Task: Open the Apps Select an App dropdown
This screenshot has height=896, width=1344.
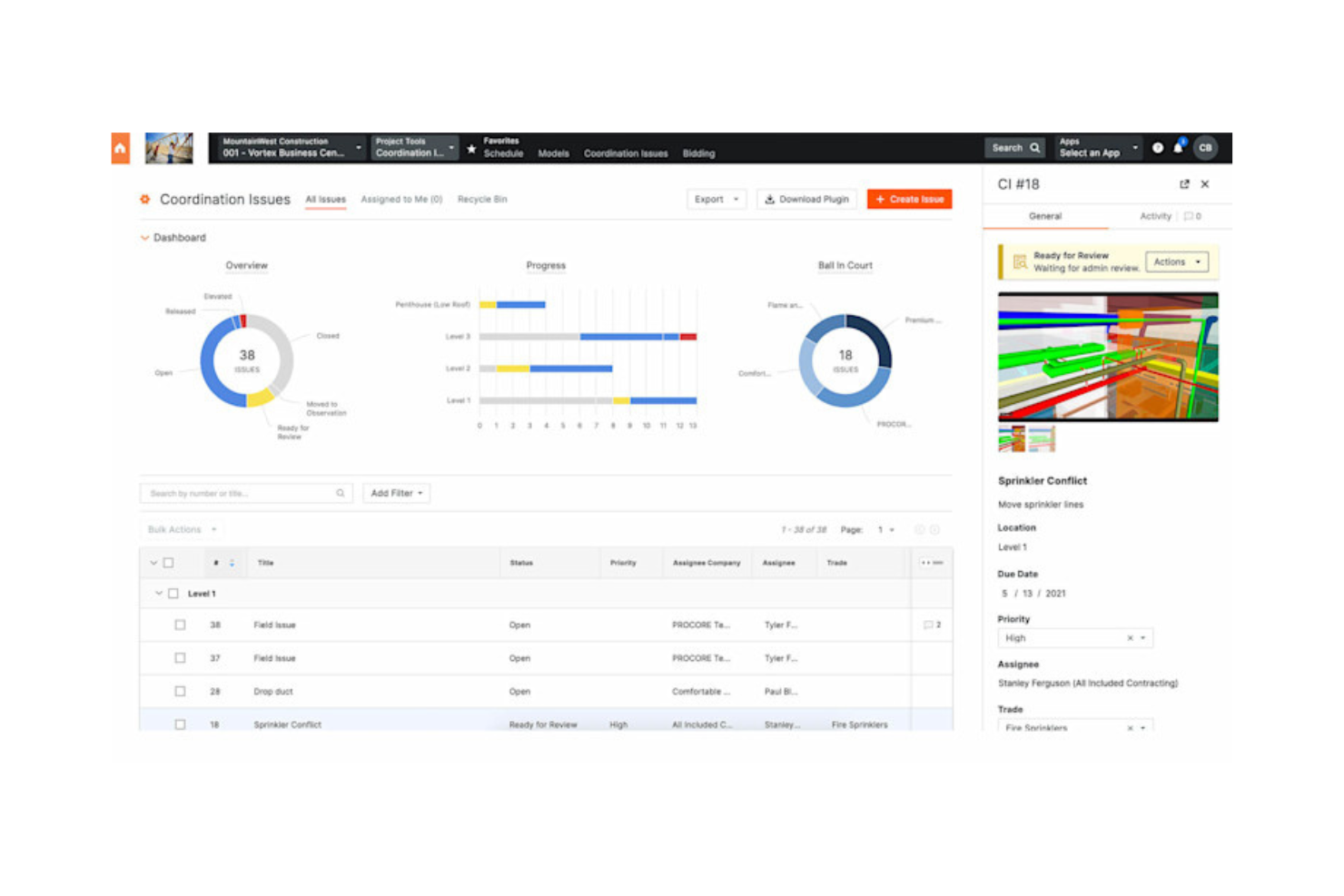Action: tap(1098, 147)
